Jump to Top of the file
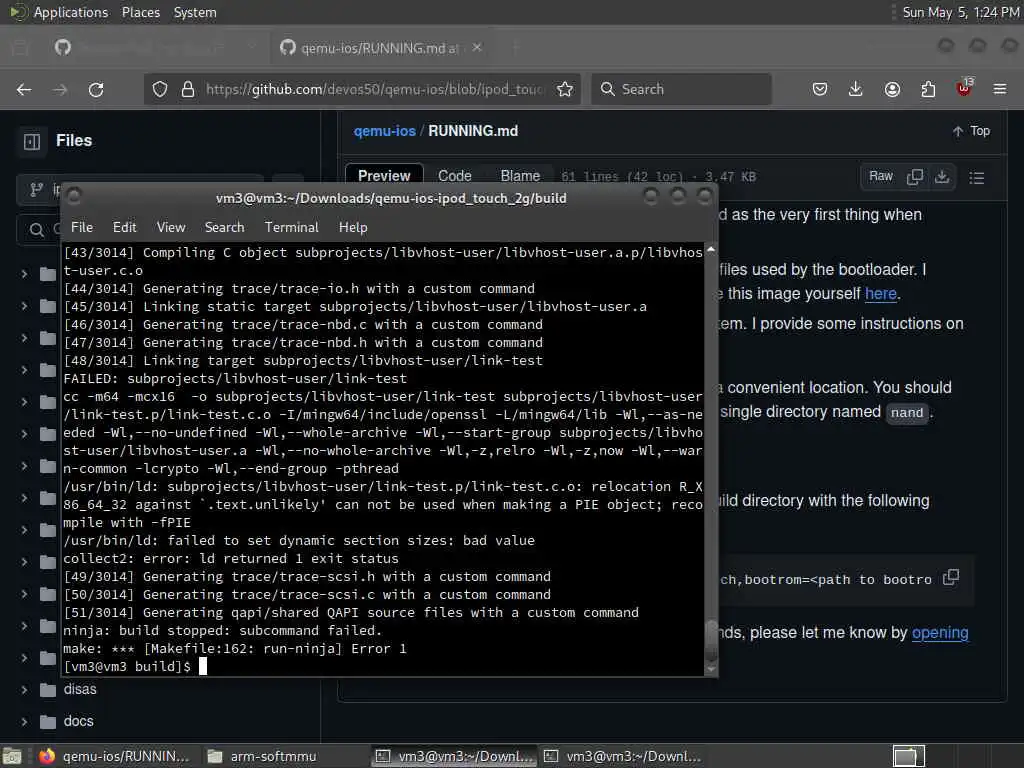The image size is (1024, 768). point(971,131)
